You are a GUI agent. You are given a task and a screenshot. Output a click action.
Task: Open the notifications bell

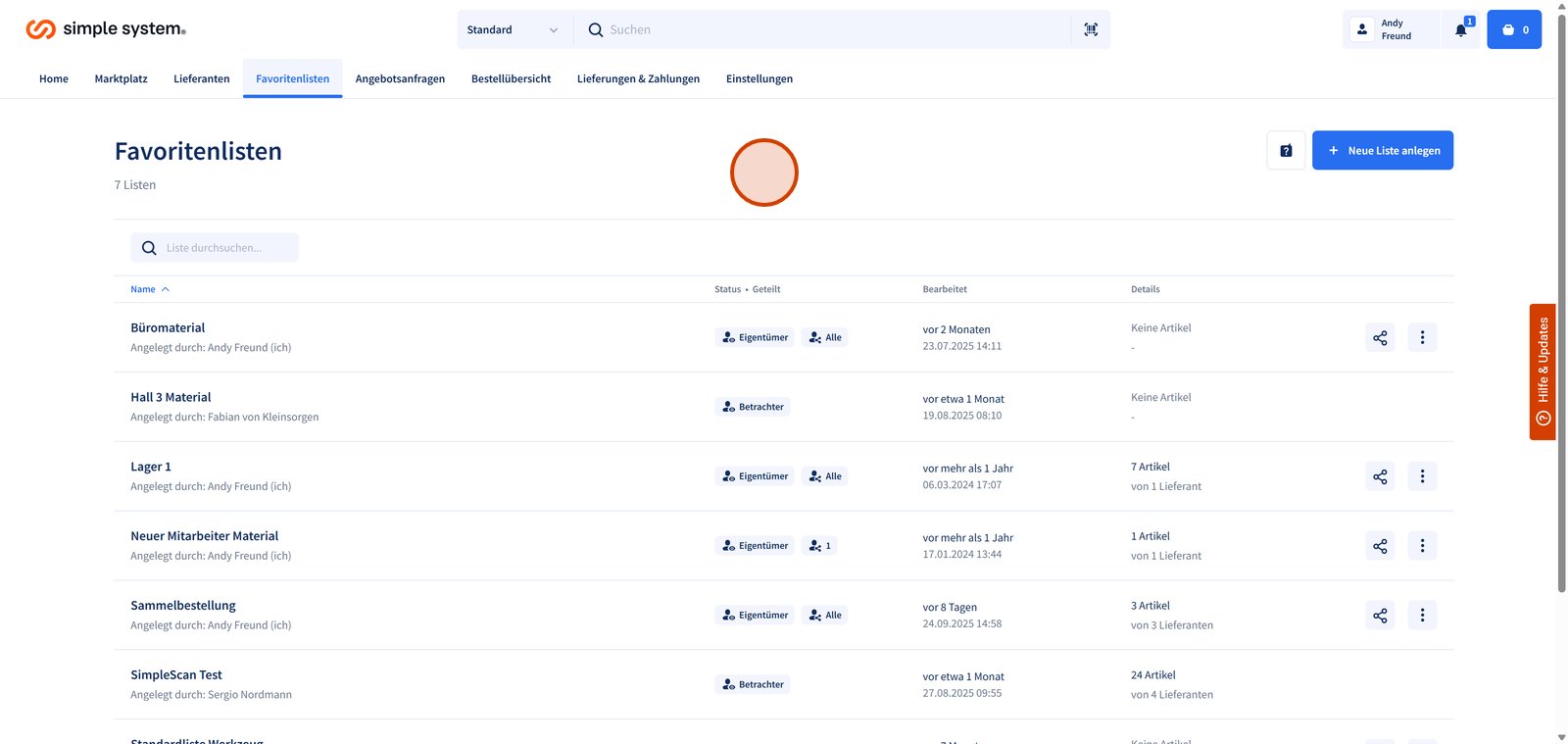click(x=1460, y=29)
